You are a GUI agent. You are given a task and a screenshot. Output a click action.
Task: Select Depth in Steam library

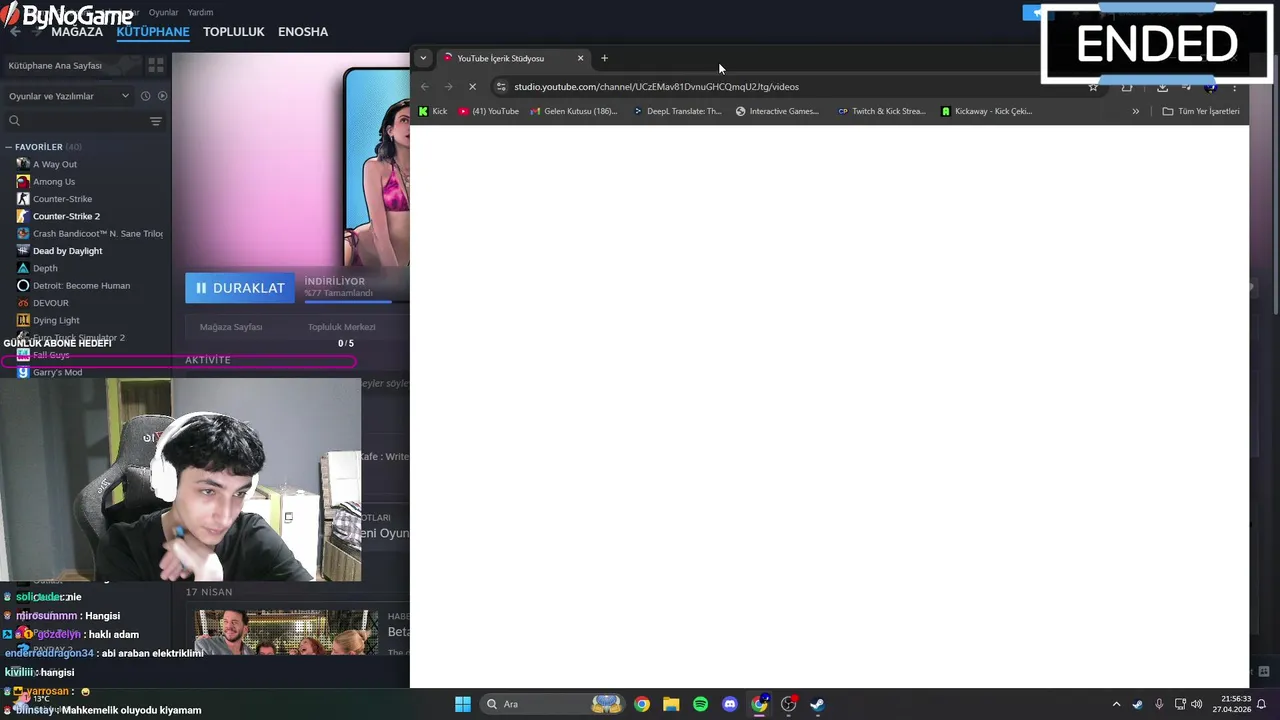click(45, 268)
